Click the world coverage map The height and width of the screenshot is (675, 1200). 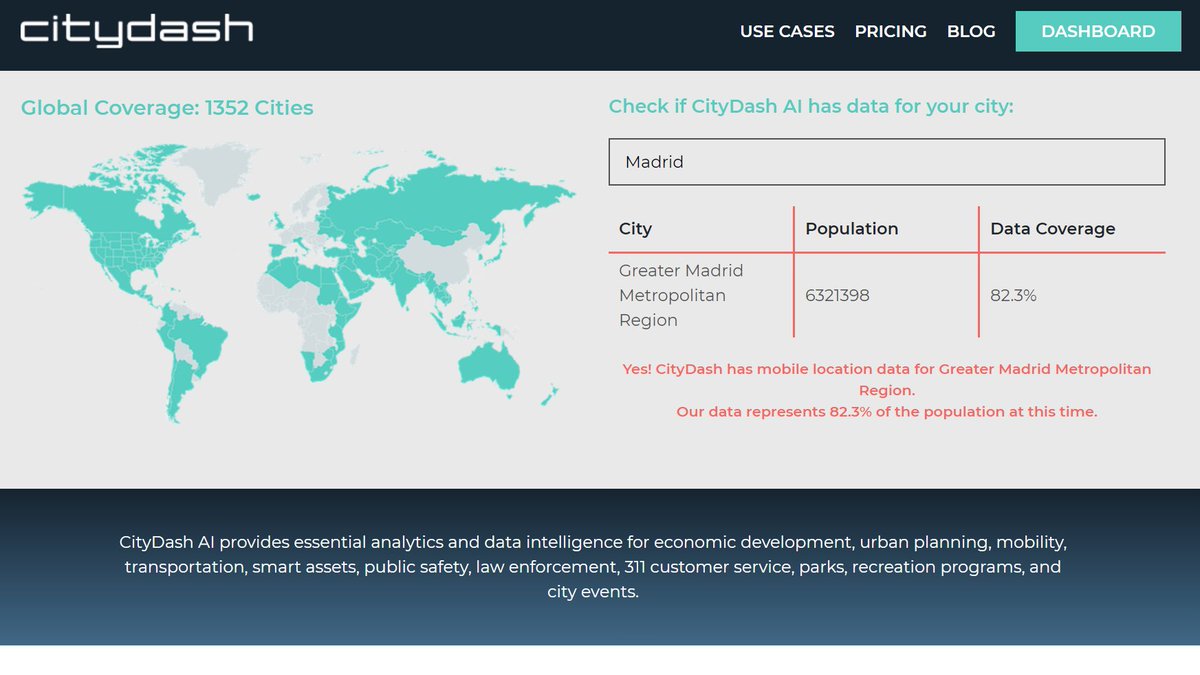300,283
